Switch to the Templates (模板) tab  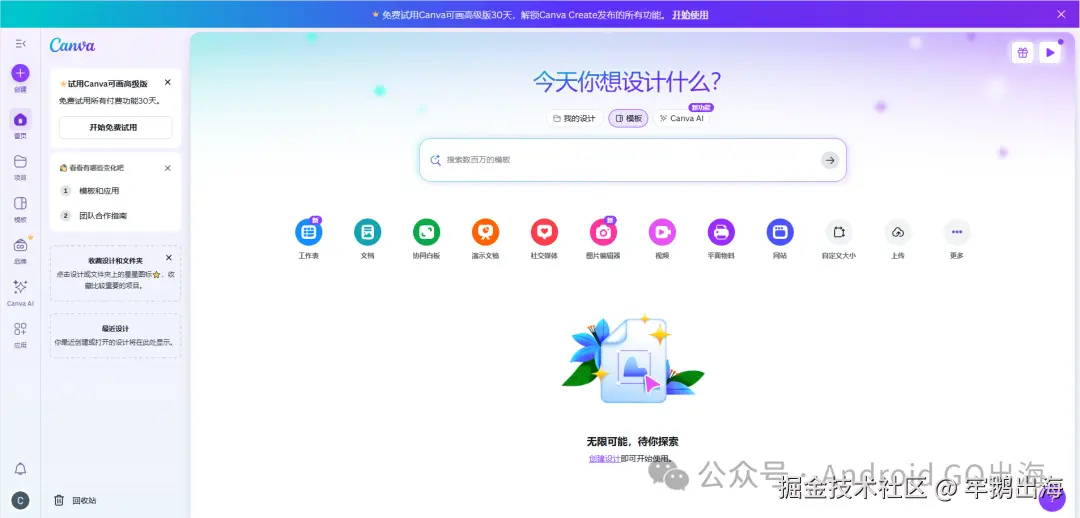(628, 118)
